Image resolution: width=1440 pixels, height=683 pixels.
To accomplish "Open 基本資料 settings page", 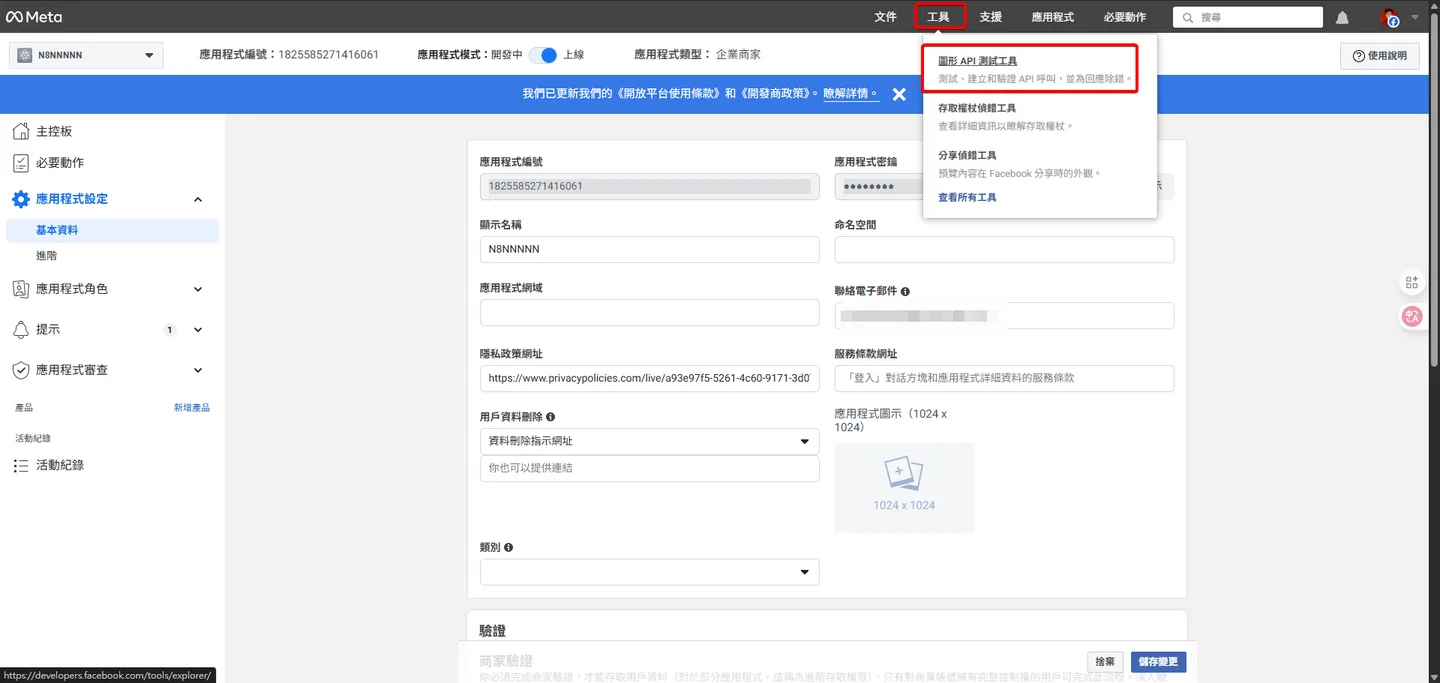I will click(x=112, y=230).
